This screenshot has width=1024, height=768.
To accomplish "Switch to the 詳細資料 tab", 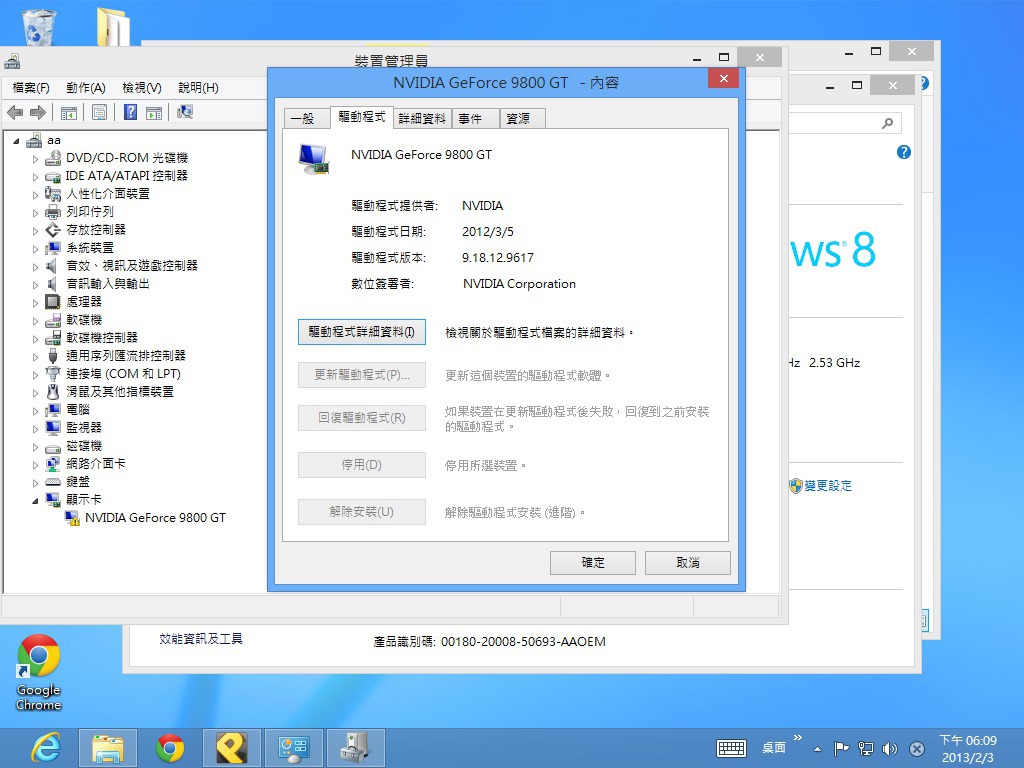I will coord(422,119).
